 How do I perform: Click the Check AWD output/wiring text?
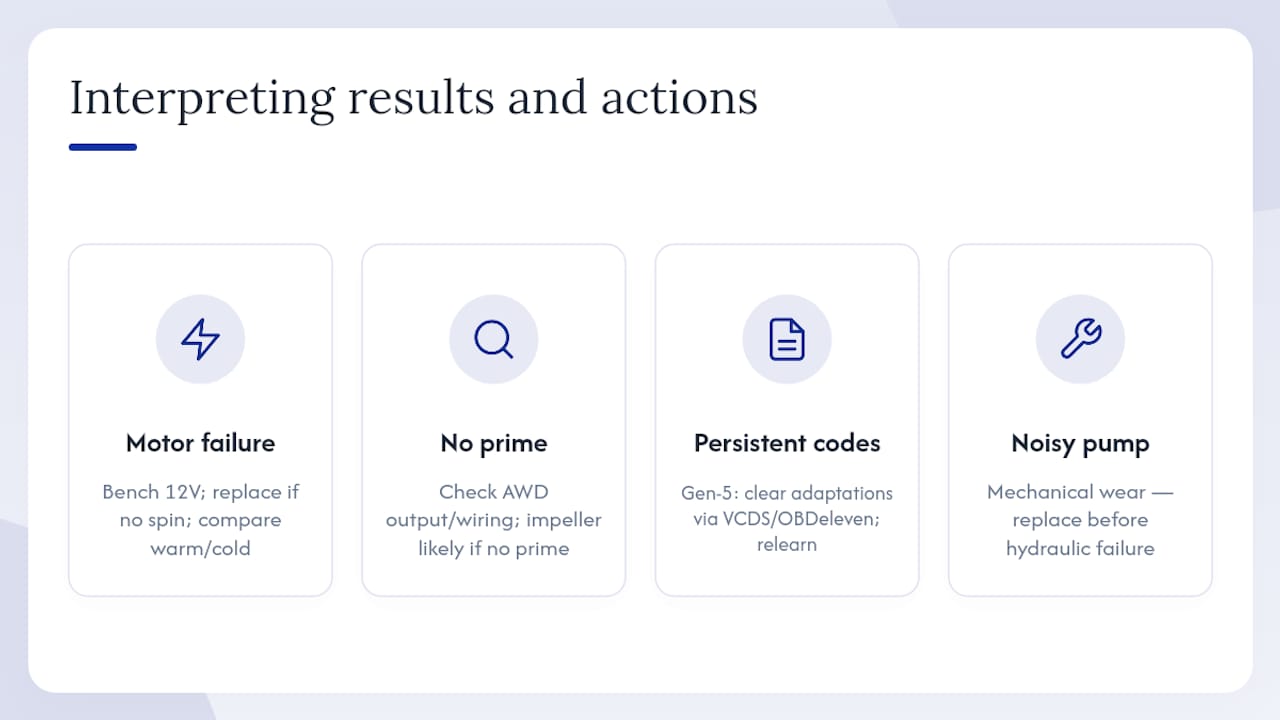pyautogui.click(x=494, y=520)
